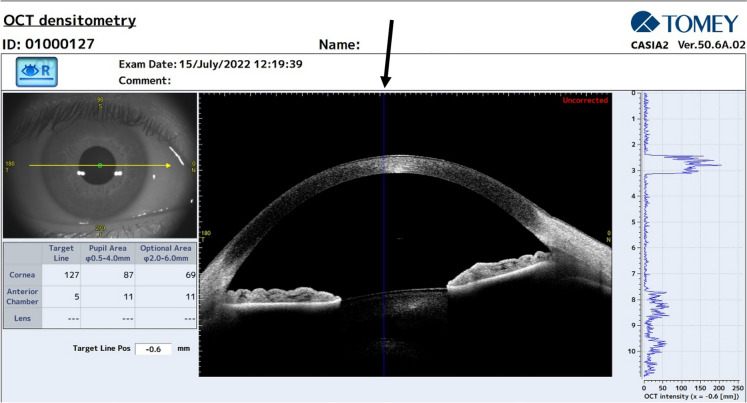The width and height of the screenshot is (747, 403).
Task: Select the Target Line Pos input field
Action: (x=153, y=349)
